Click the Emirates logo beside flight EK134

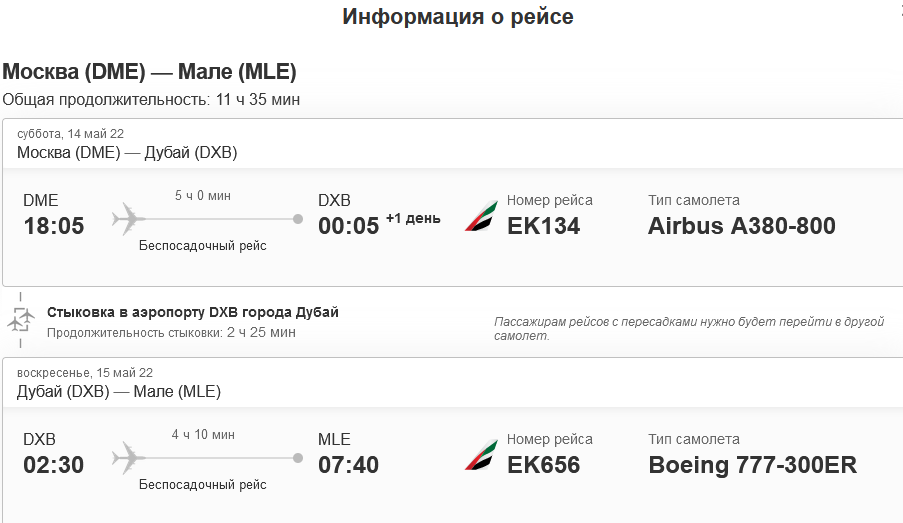pos(481,216)
